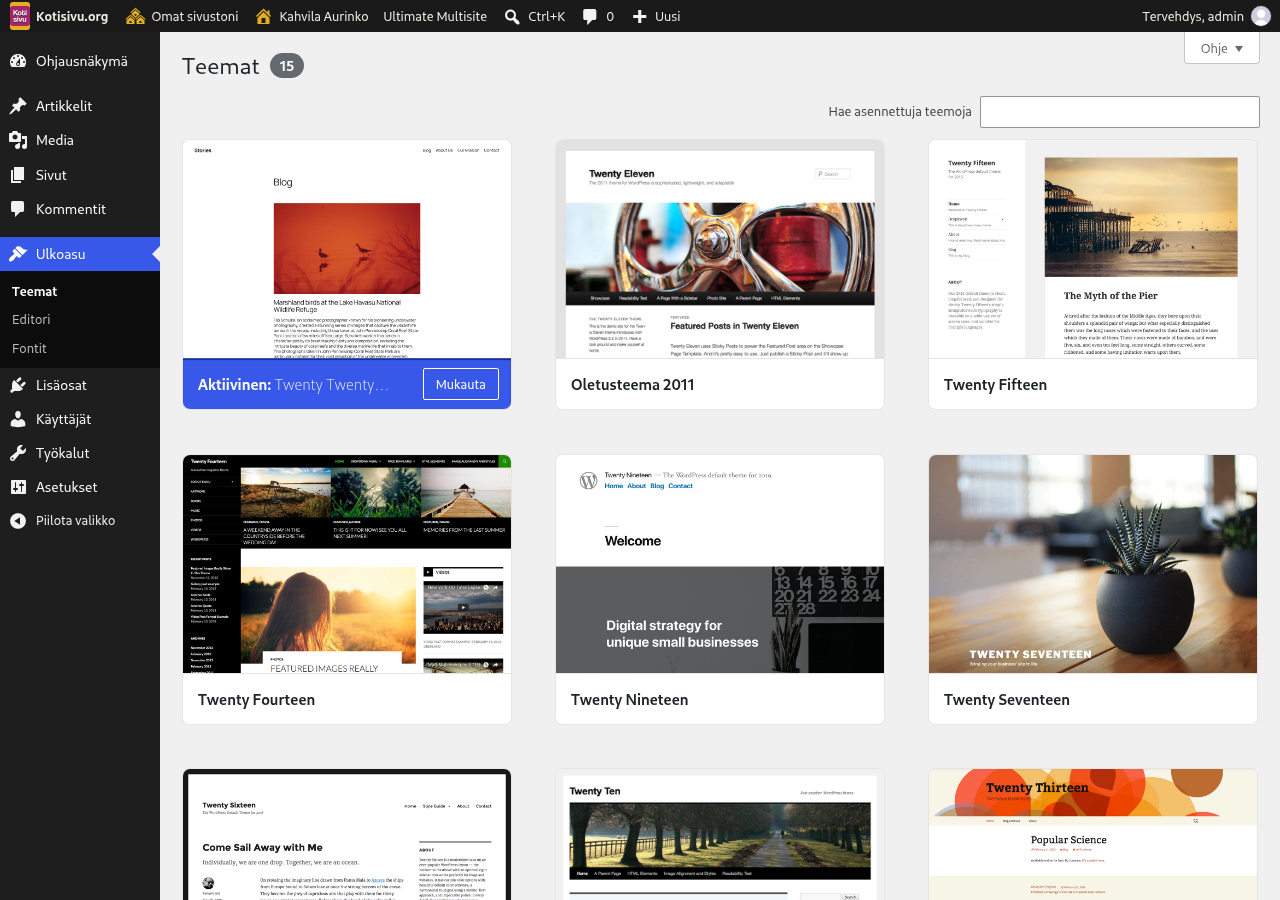The width and height of the screenshot is (1280, 900).
Task: Go to Asetukset in sidebar
Action: coord(80,487)
